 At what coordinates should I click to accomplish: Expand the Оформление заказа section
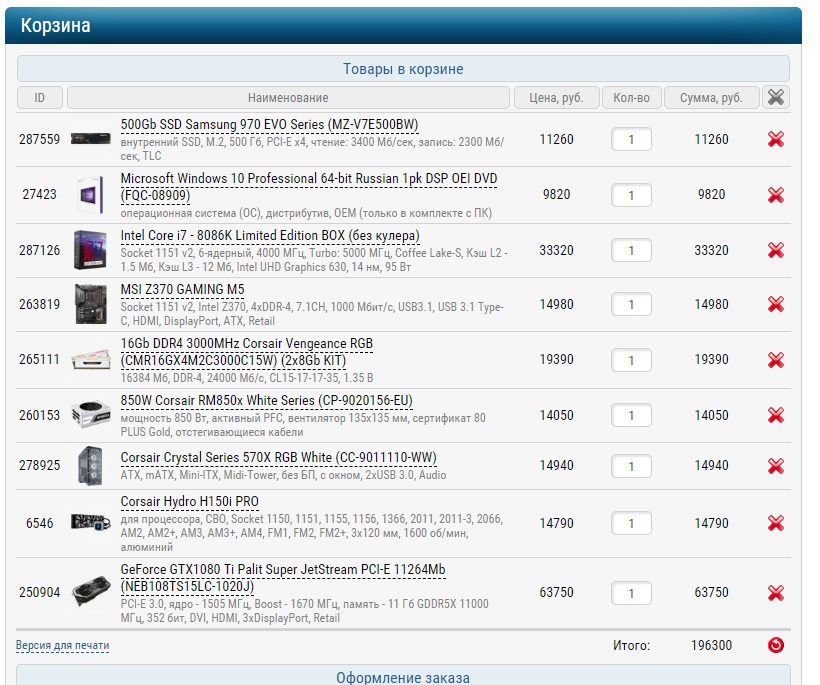pyautogui.click(x=403, y=677)
